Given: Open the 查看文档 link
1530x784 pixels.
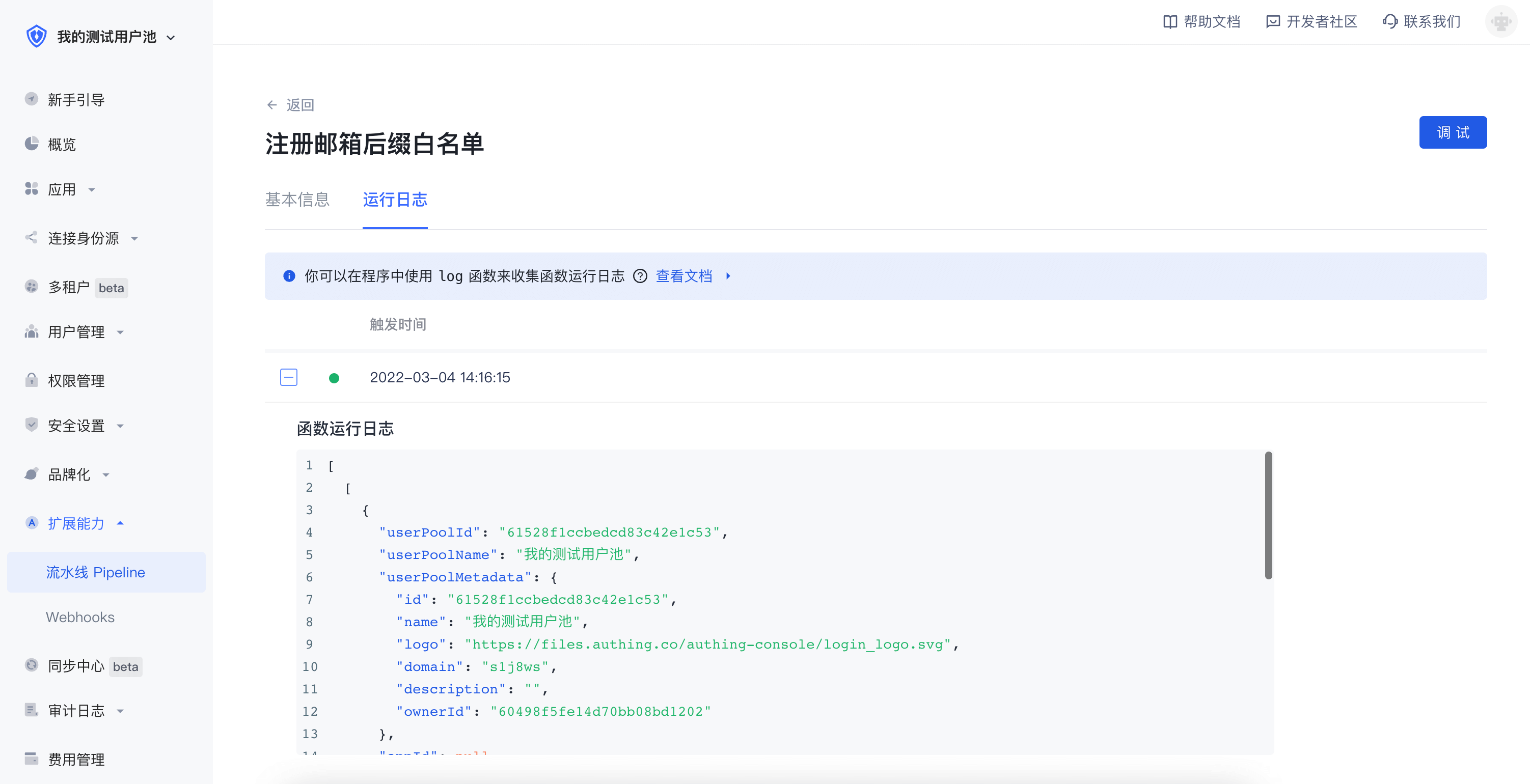Looking at the screenshot, I should pos(684,276).
